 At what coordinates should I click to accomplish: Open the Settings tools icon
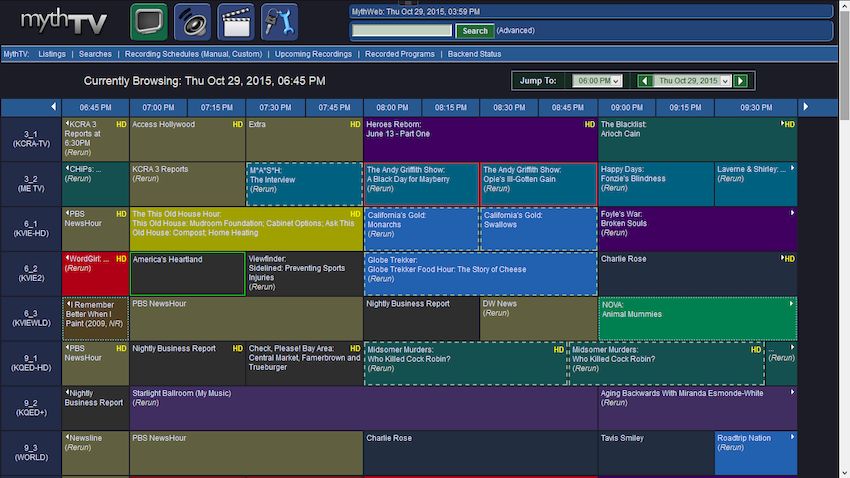pos(279,22)
